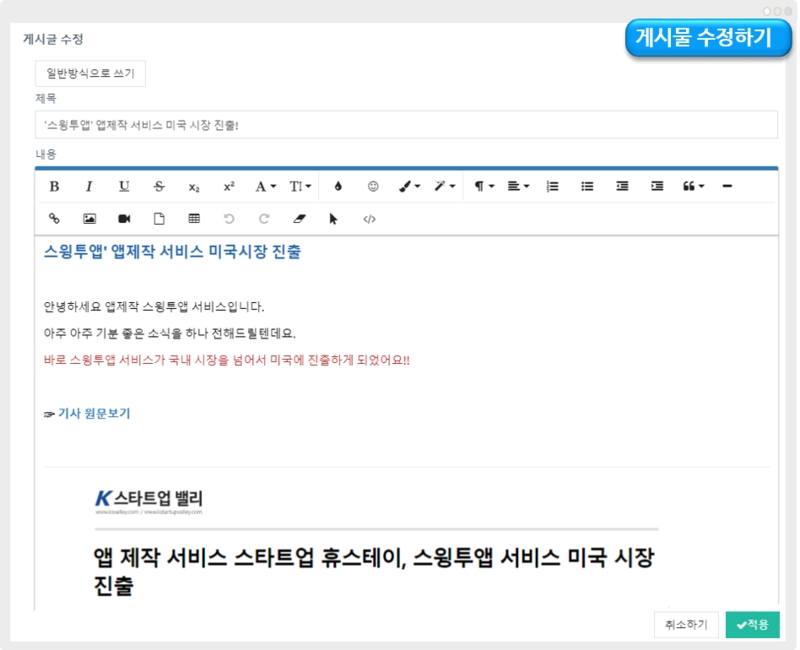Click the 취소하기 button
The width and height of the screenshot is (800, 650).
point(686,624)
